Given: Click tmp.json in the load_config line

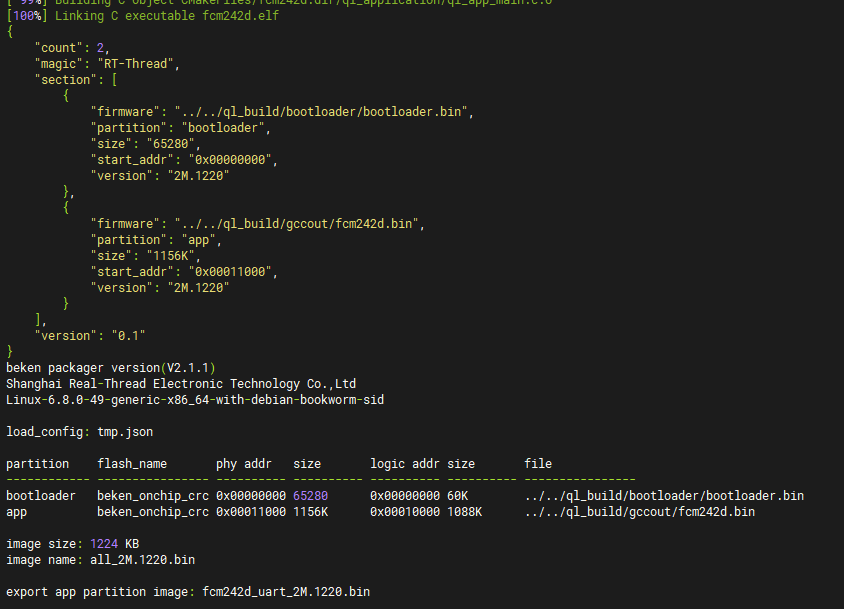Looking at the screenshot, I should [118, 431].
